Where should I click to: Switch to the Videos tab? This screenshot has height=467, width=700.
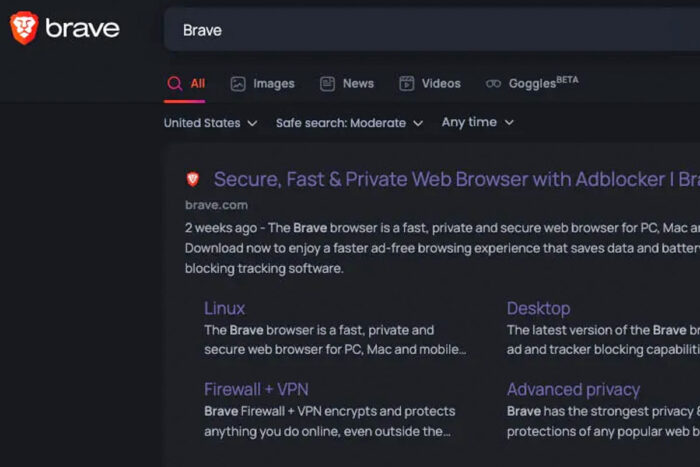click(x=429, y=83)
